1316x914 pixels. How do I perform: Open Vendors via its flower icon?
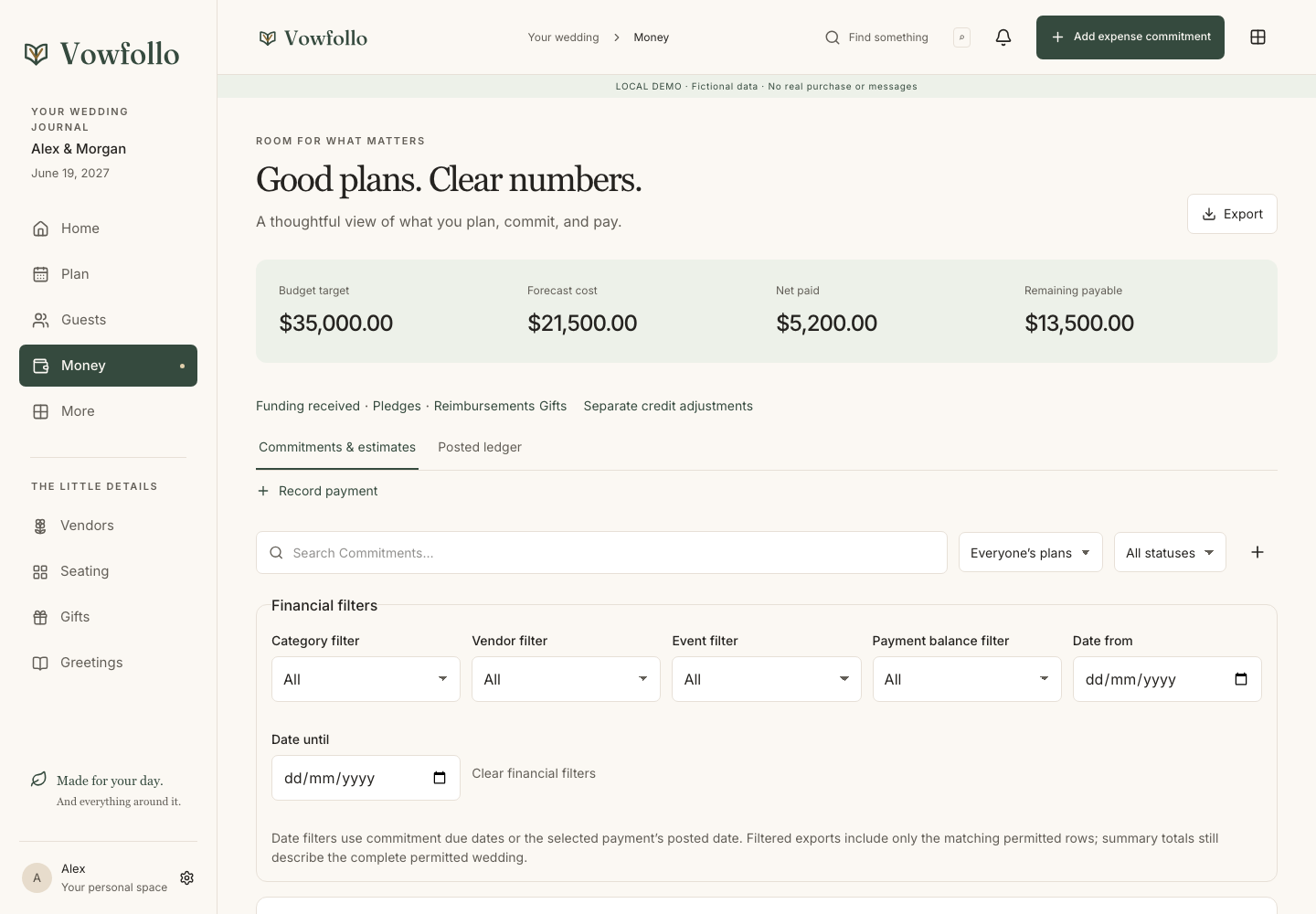pos(40,526)
